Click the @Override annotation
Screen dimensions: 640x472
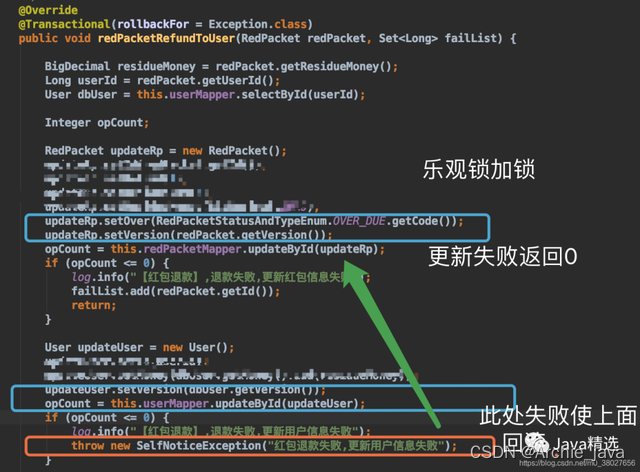pos(48,10)
